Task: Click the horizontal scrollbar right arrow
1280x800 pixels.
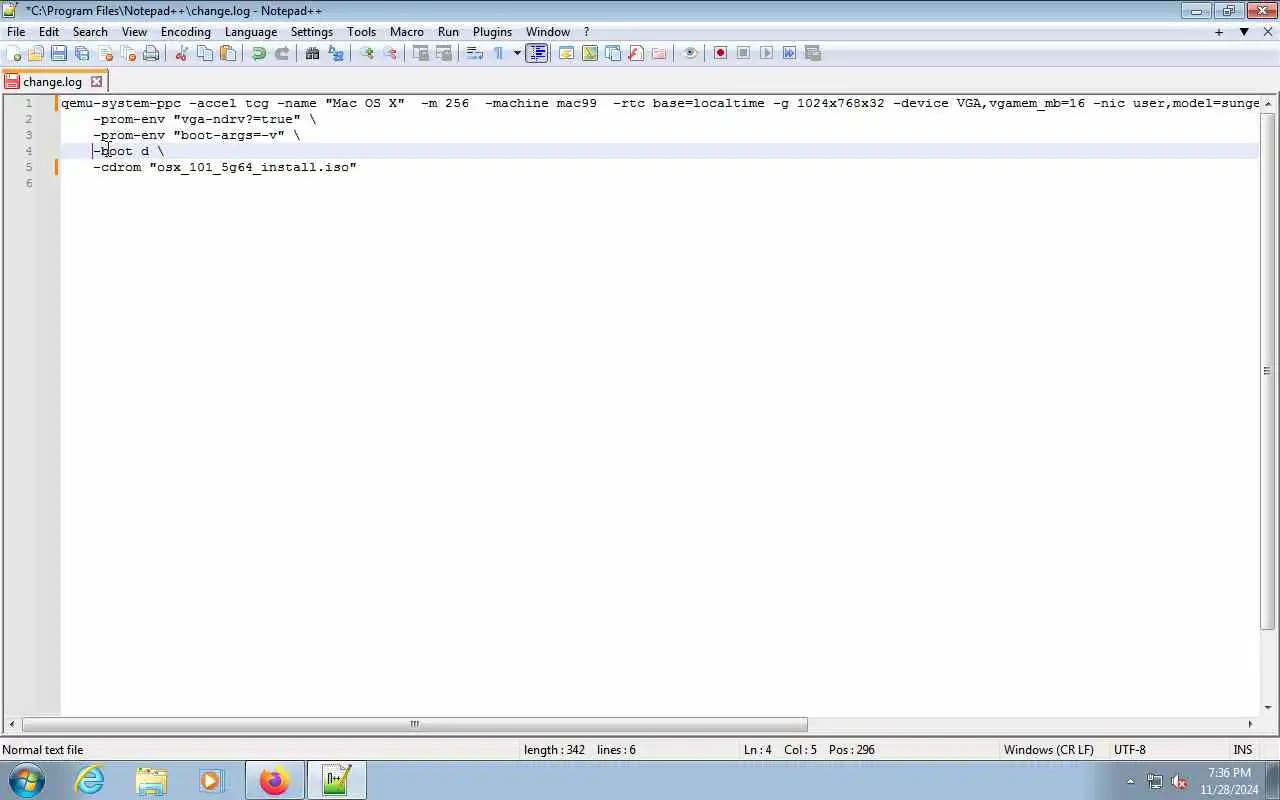Action: coord(1250,724)
